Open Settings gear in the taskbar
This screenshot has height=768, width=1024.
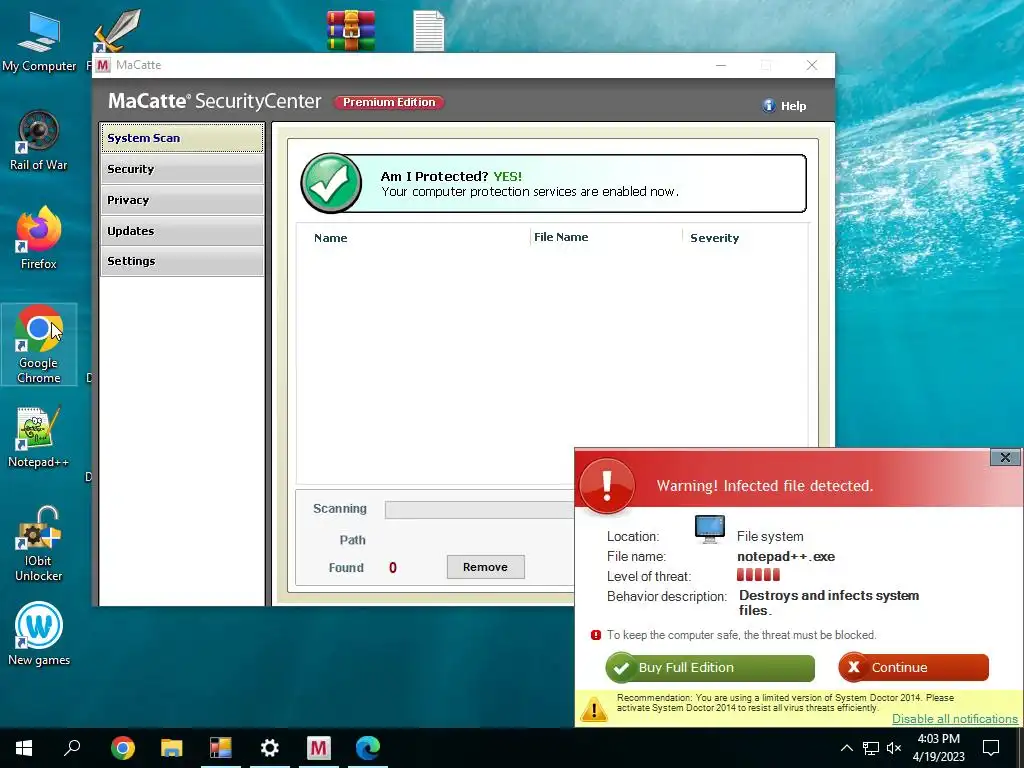(270, 748)
